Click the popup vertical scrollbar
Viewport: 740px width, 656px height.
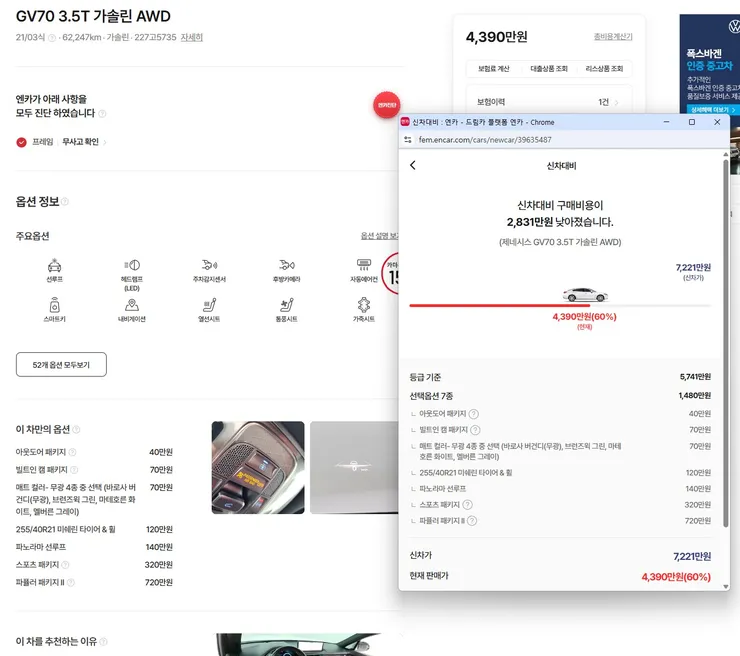[x=726, y=345]
